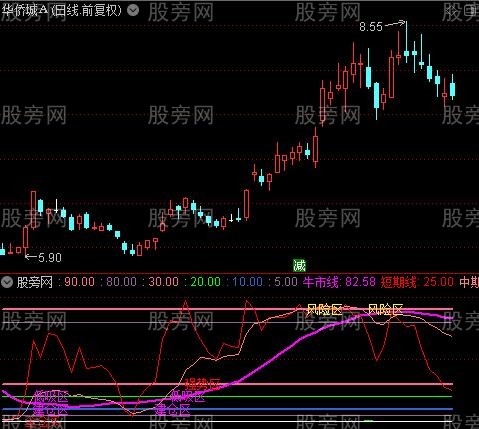Select the 牛市线: 82.58 indicator value
Screen dimensions: 479x429
[339, 282]
